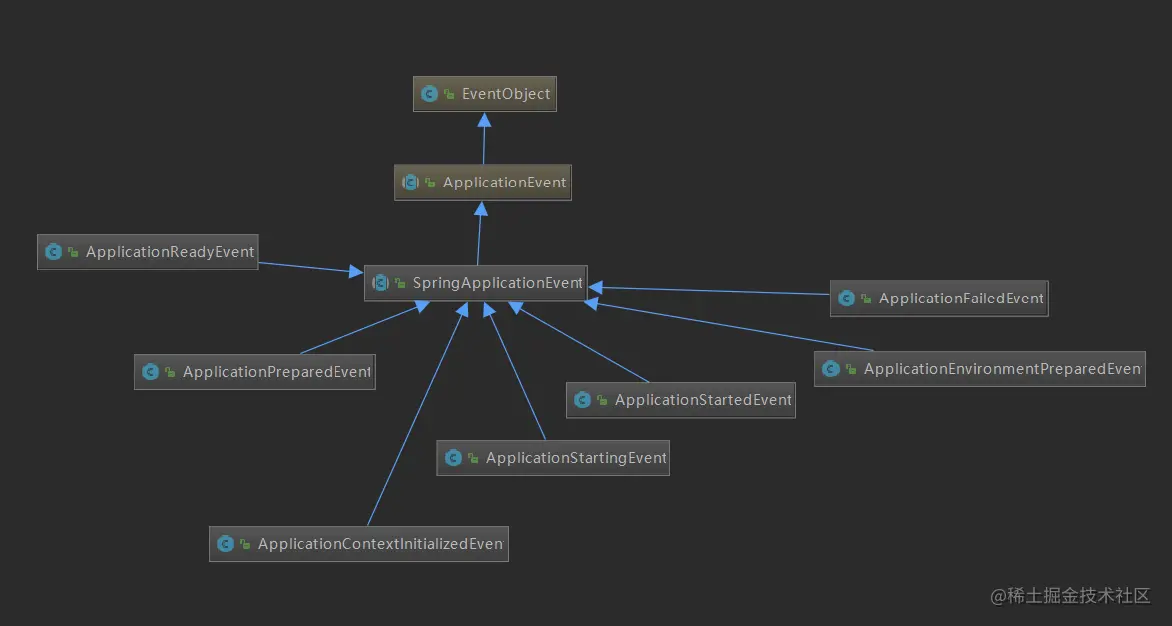Select the ApplicationPreparedEvent node label
Screen dimensions: 1172x626
click(x=277, y=371)
